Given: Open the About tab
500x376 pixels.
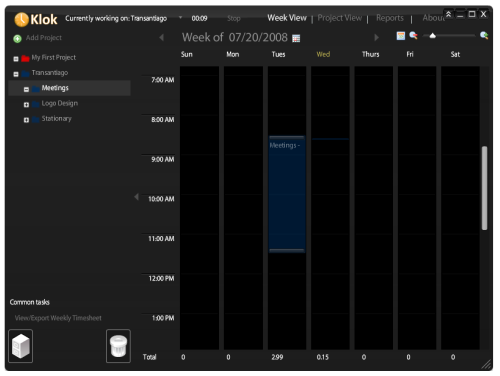Looking at the screenshot, I should [x=433, y=18].
